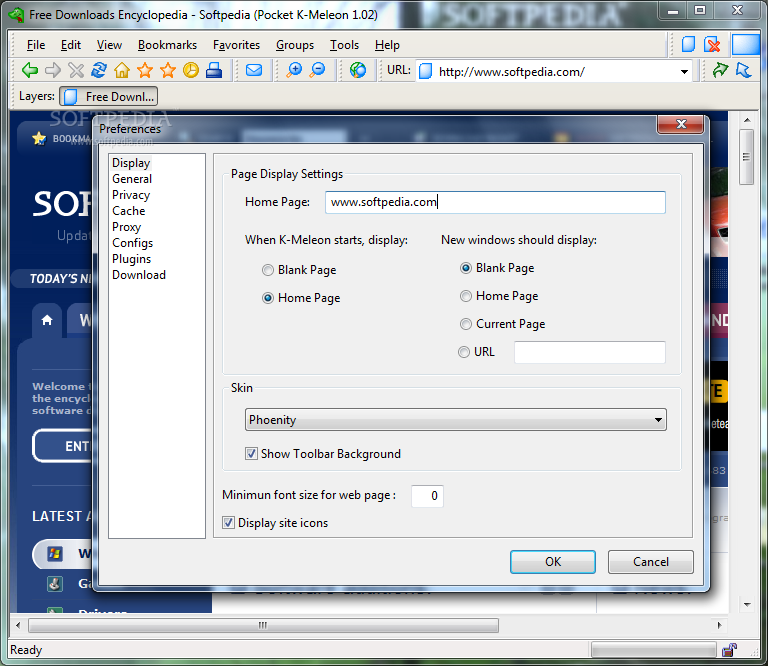Click the horizontal scrollbar right arrow
Viewport: 768px width, 666px height.
pos(719,625)
